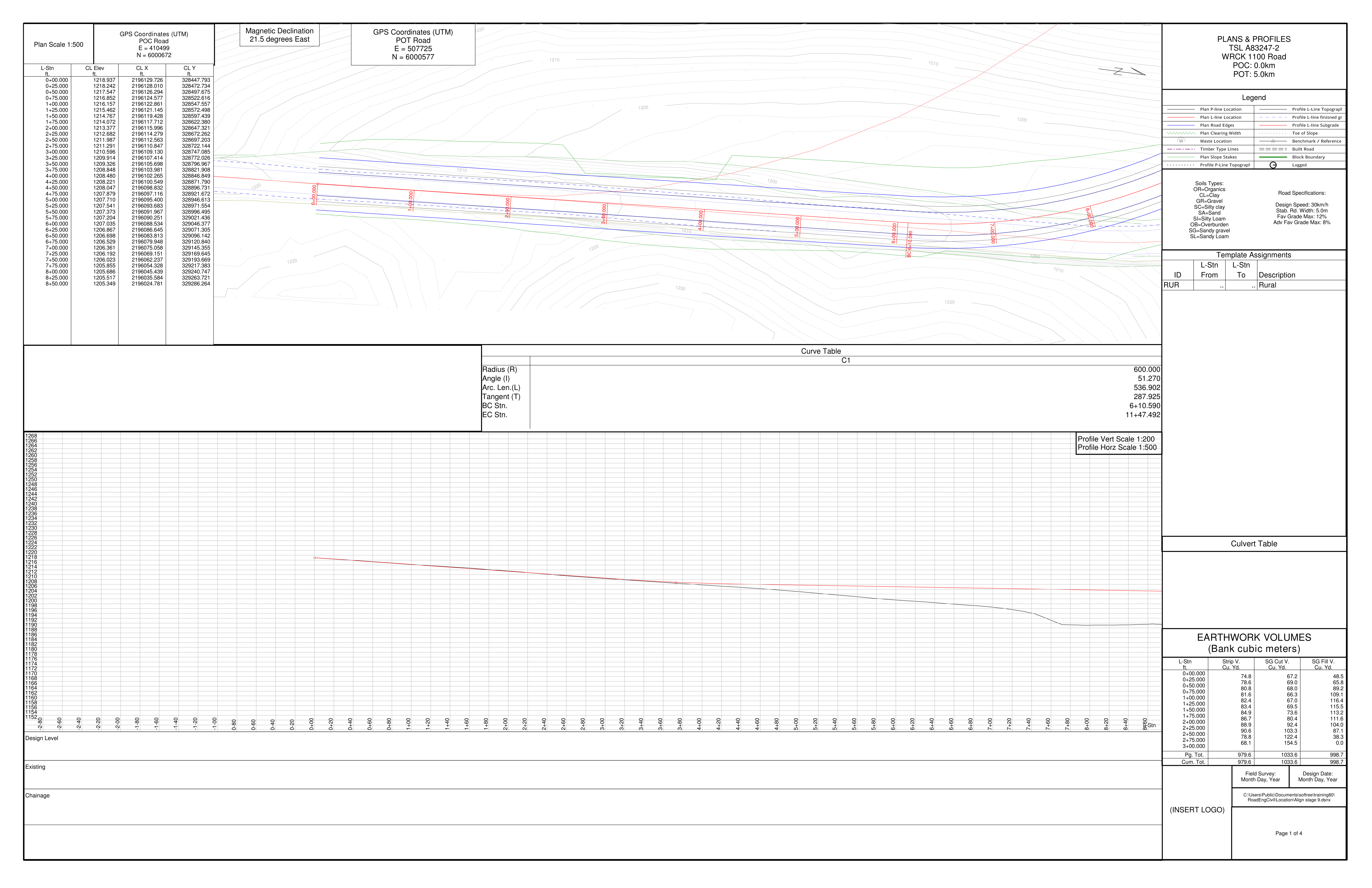Click the Plan Scale 1:500 box

(x=58, y=44)
